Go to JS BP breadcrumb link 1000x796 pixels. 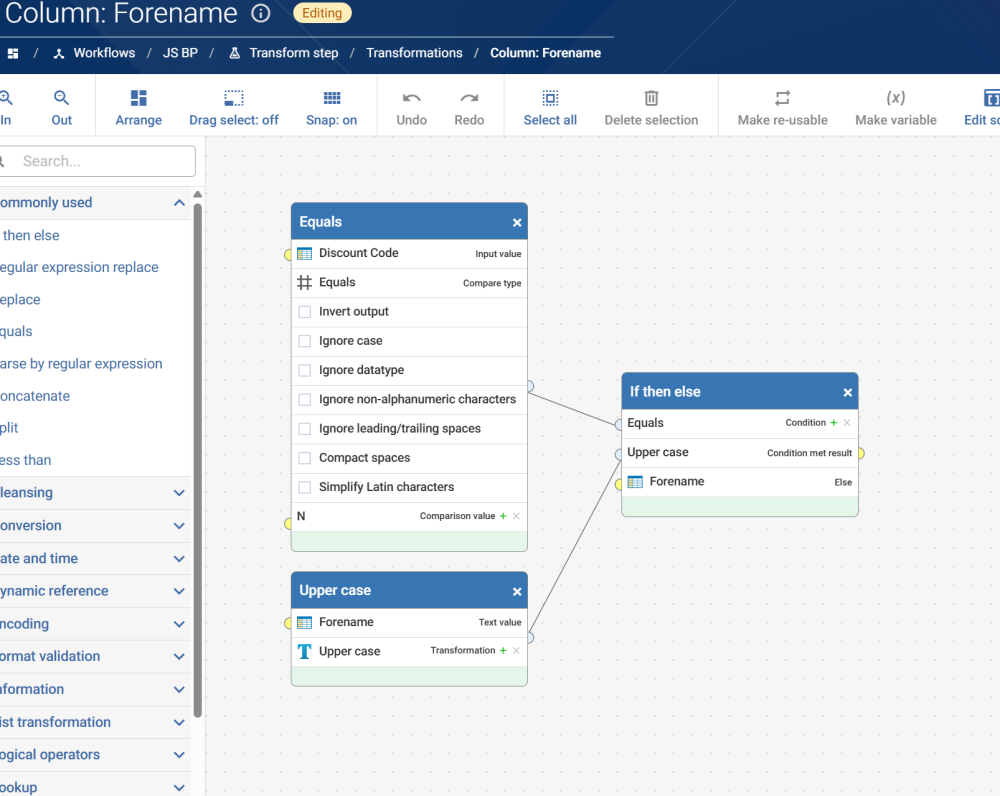[180, 53]
